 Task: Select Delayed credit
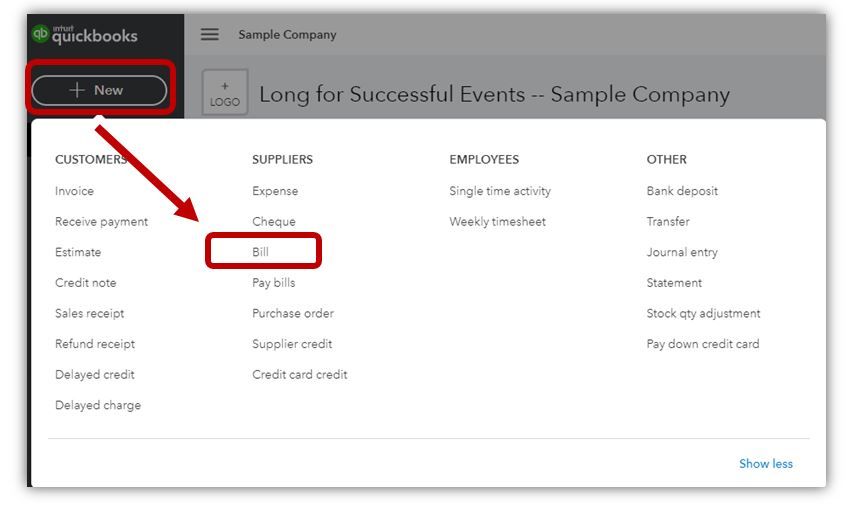point(95,375)
